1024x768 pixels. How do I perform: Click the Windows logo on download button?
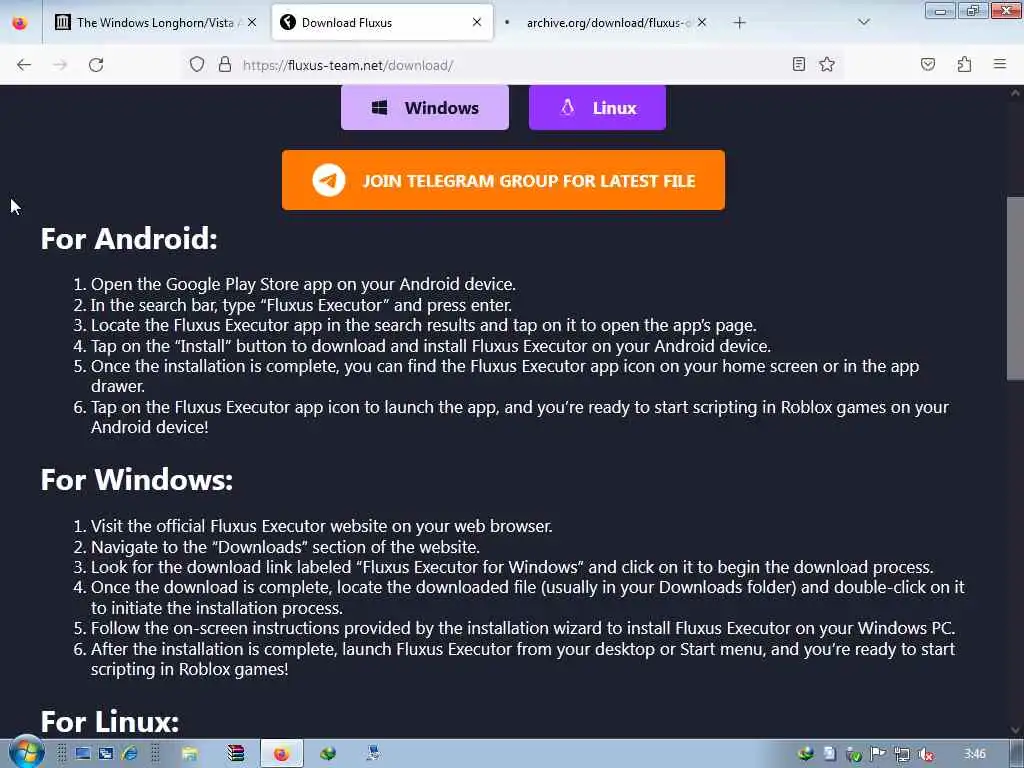[x=379, y=107]
